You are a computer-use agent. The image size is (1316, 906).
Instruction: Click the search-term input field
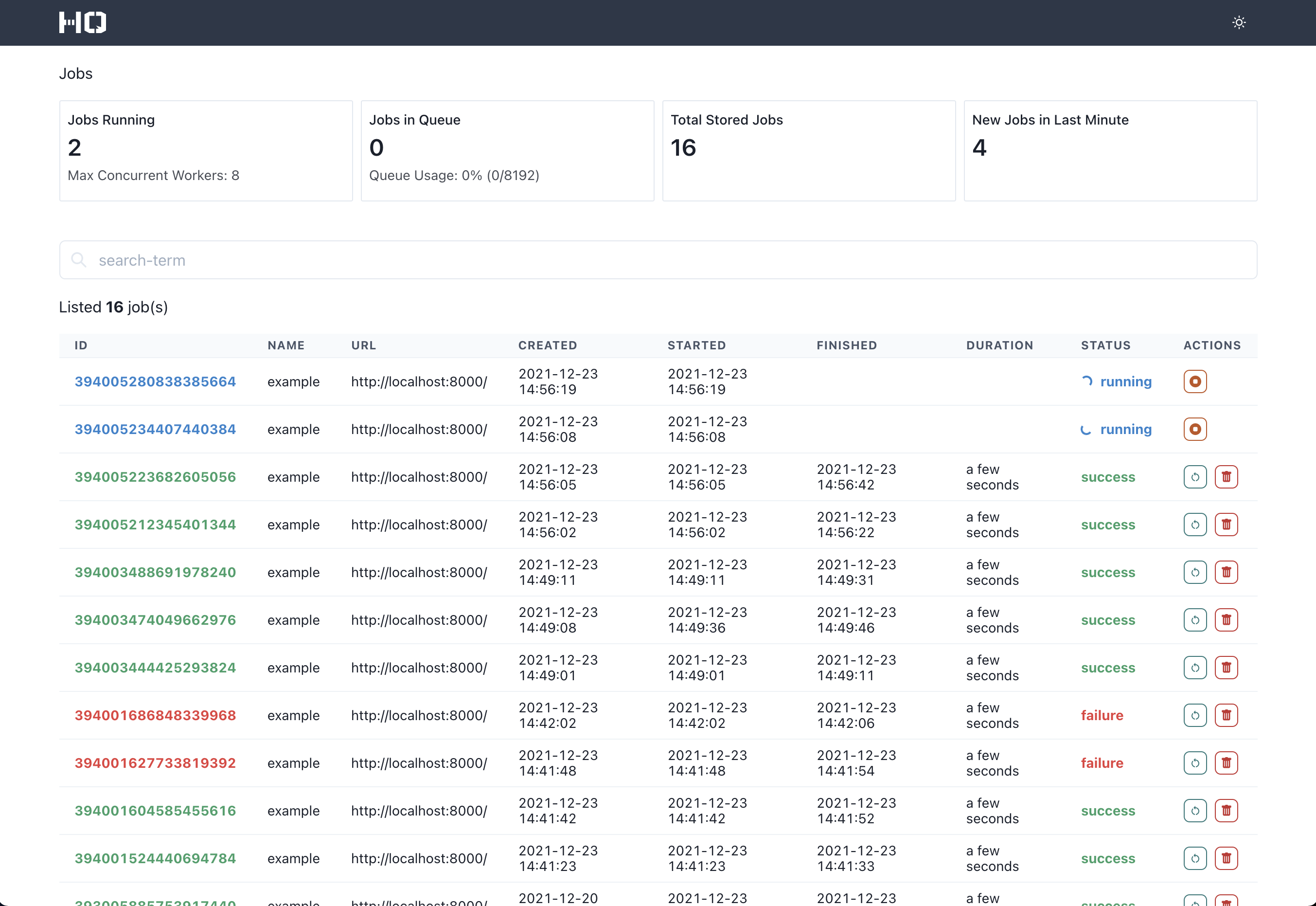point(658,260)
